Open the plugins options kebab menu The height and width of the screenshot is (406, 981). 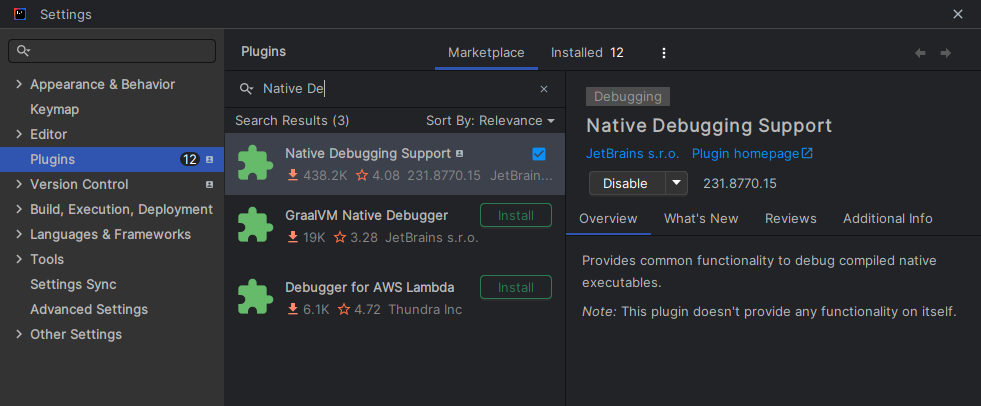click(x=664, y=53)
